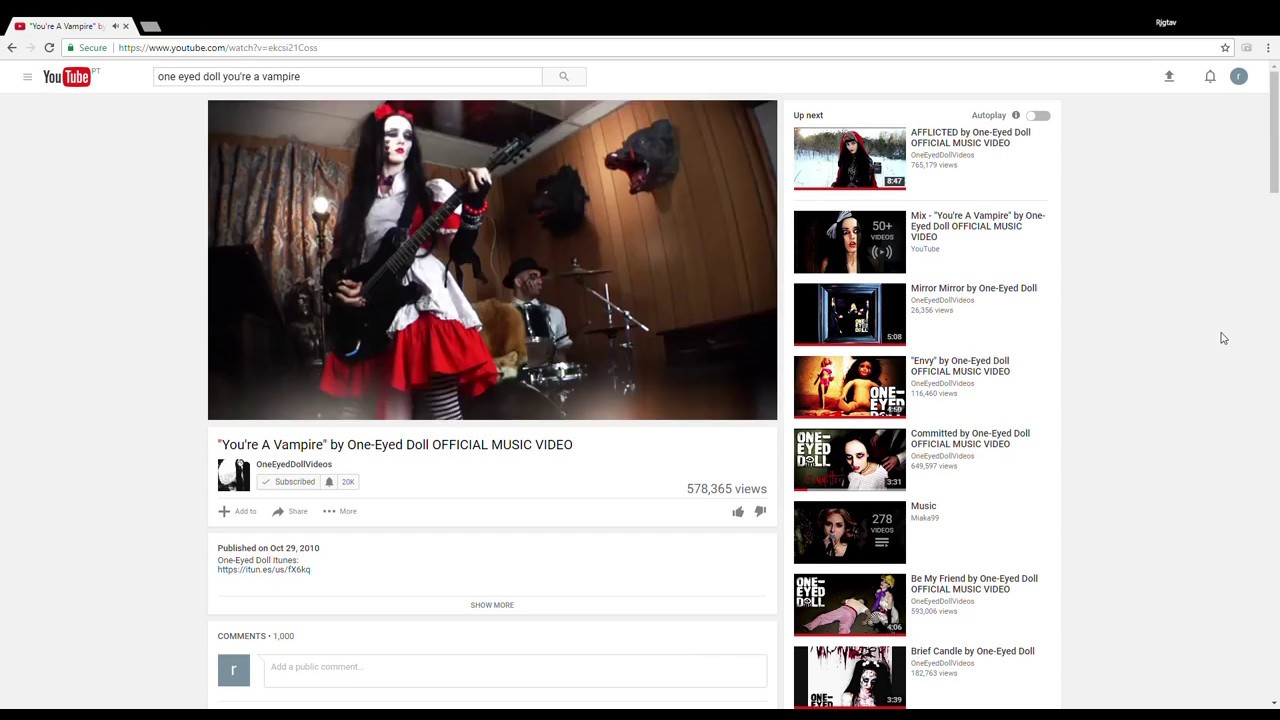This screenshot has width=1280, height=720.
Task: Open the Music 278 videos playlist thumbnail
Action: pos(850,532)
